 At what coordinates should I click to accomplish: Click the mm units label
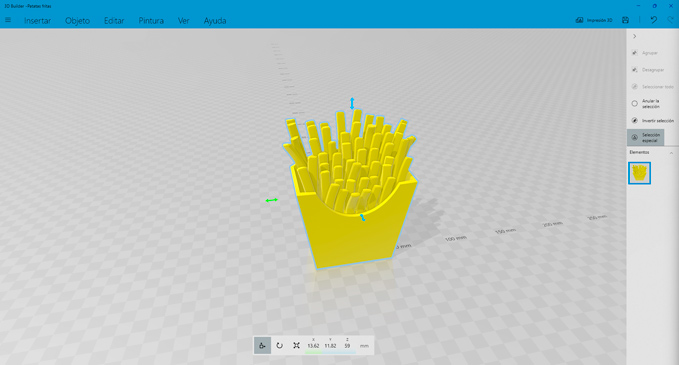[x=364, y=346]
